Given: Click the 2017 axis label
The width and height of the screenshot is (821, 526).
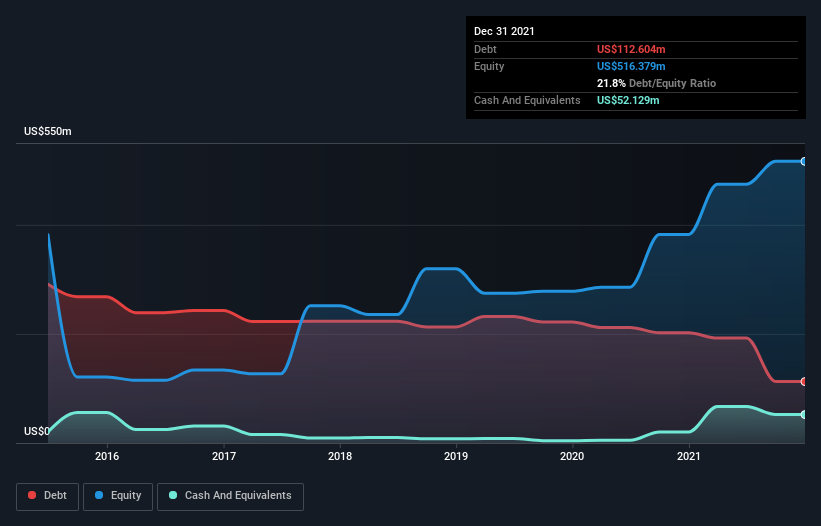Looking at the screenshot, I should 224,456.
